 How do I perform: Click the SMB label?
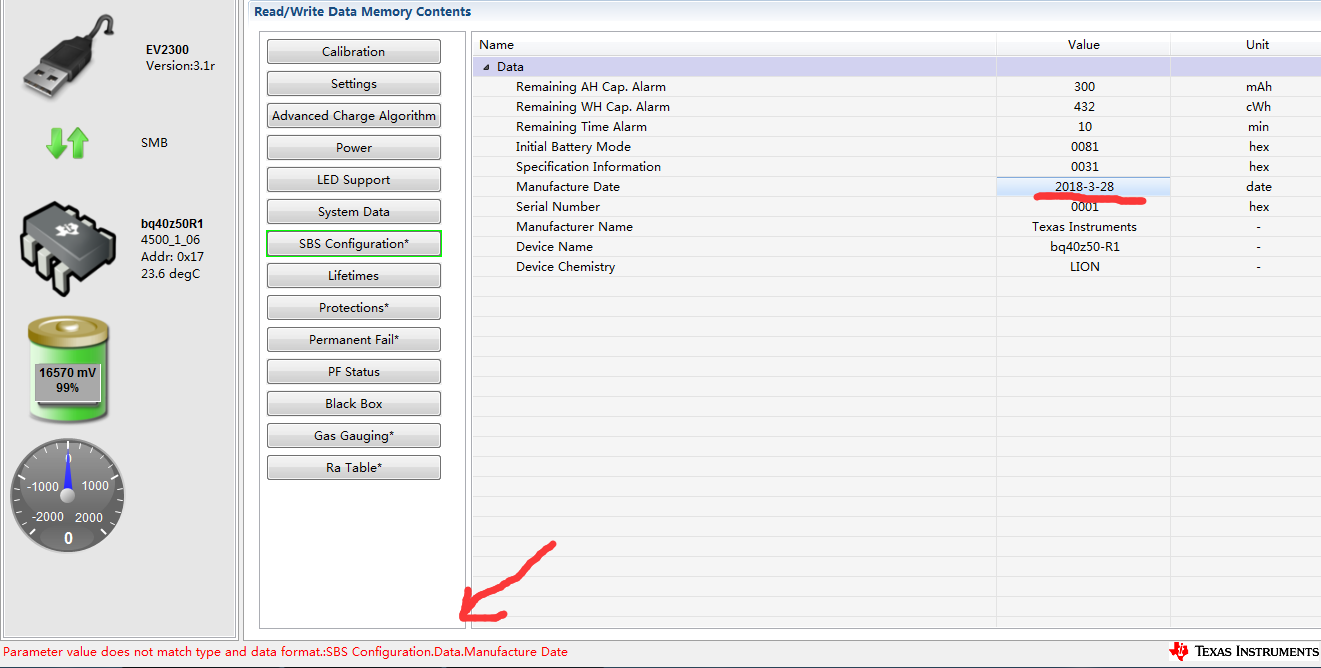click(x=154, y=143)
